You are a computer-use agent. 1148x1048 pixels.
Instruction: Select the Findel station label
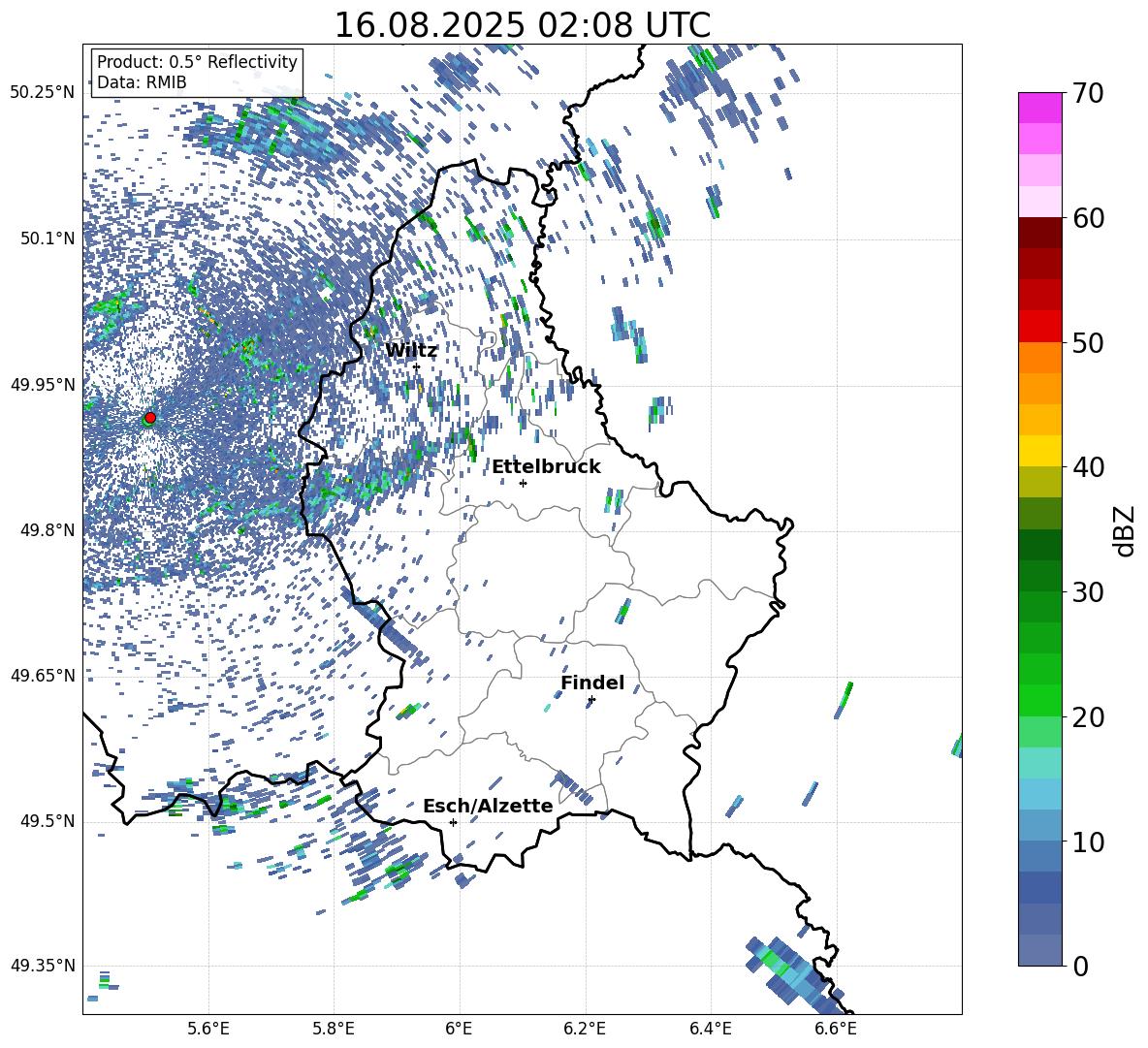pyautogui.click(x=592, y=683)
